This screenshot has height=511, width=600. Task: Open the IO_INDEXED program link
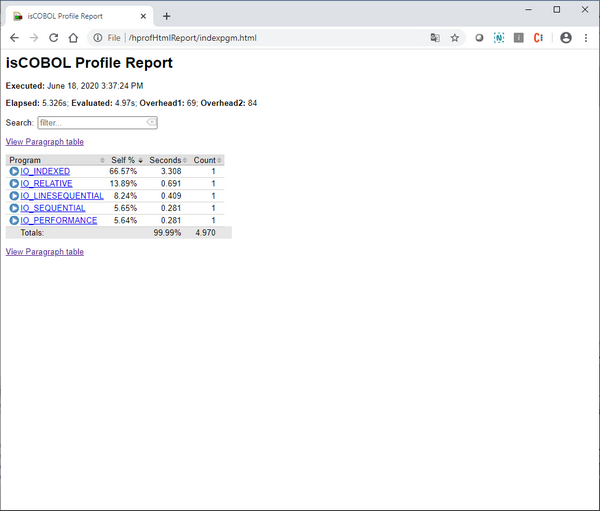coord(45,171)
